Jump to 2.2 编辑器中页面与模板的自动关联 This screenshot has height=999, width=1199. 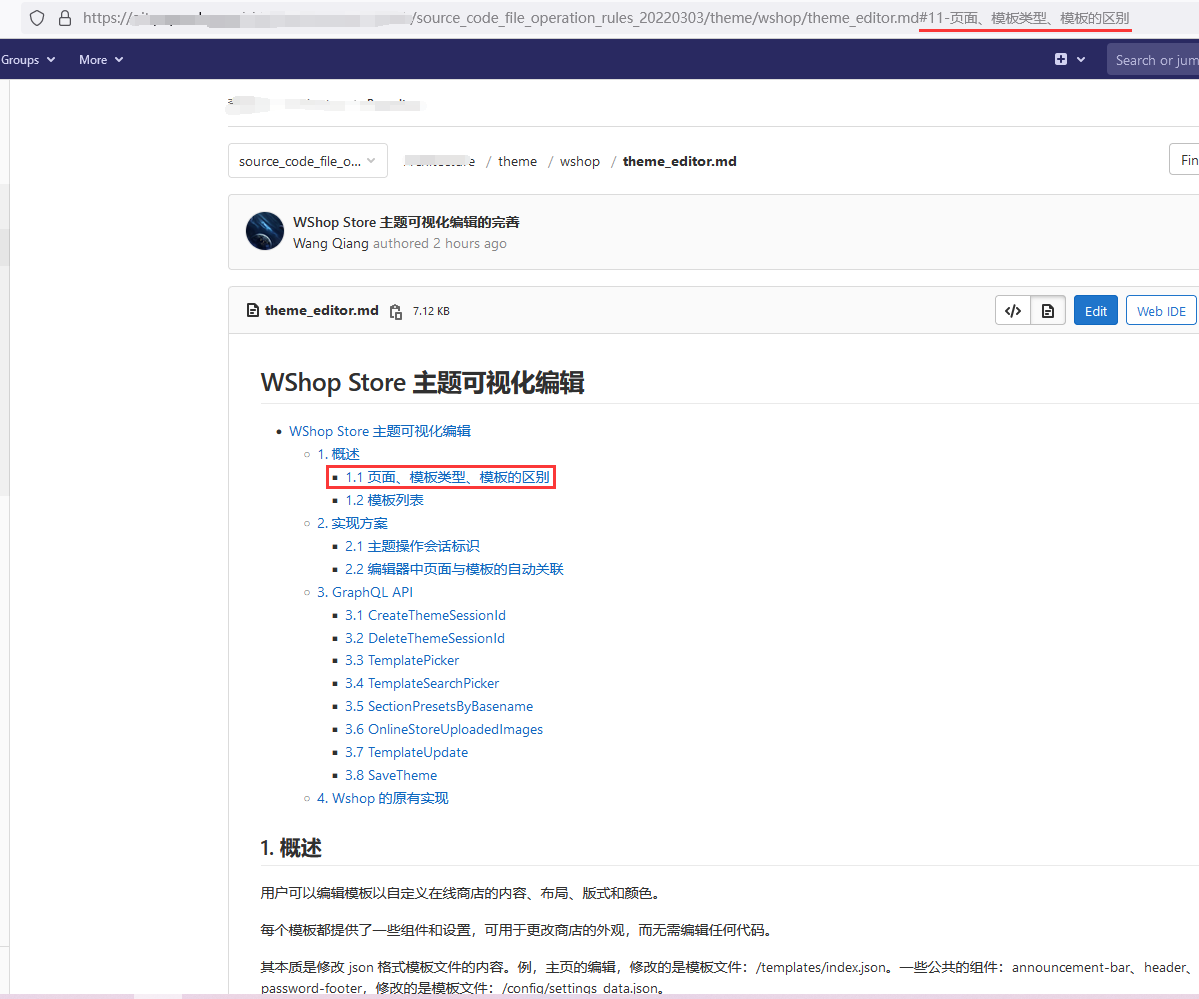point(454,569)
